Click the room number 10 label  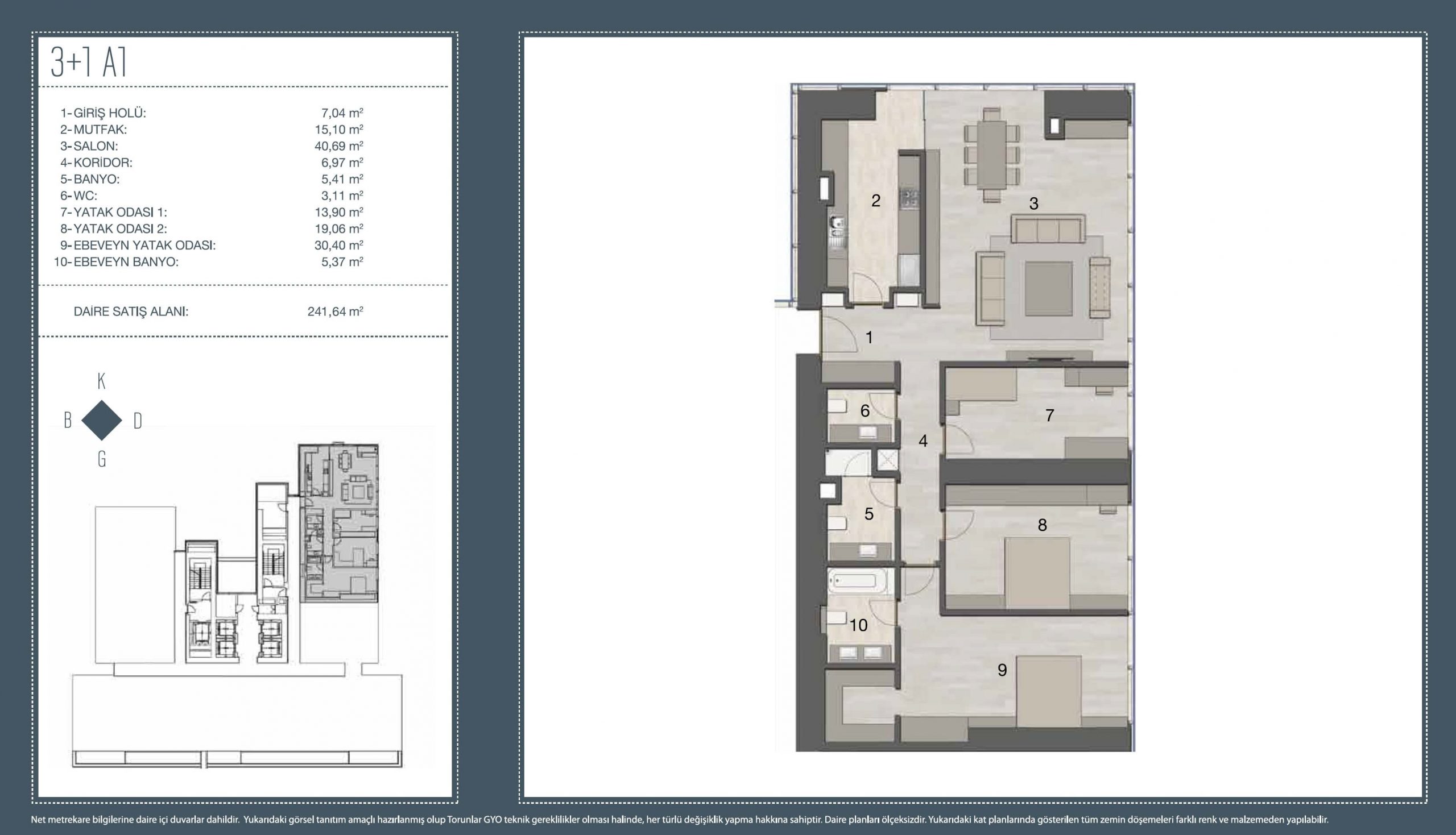(858, 625)
